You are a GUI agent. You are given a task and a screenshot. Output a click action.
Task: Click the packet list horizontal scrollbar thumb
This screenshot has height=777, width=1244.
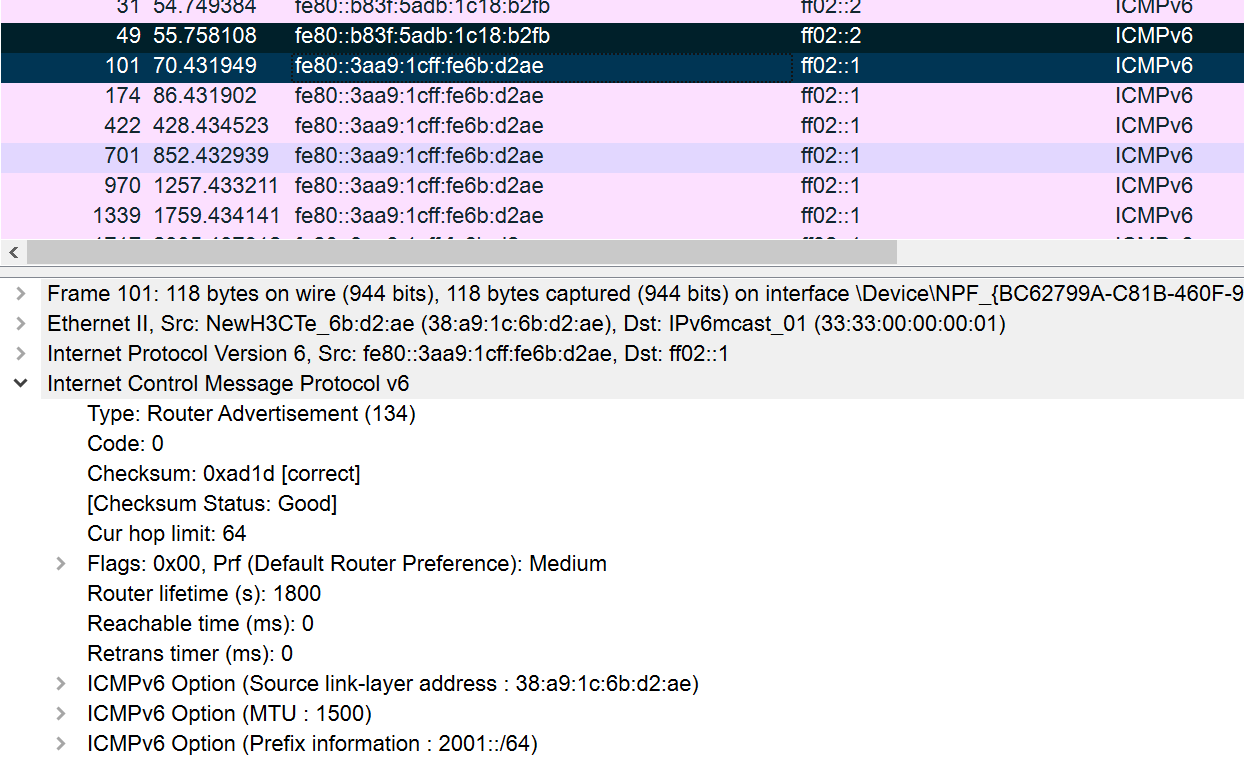tap(460, 252)
